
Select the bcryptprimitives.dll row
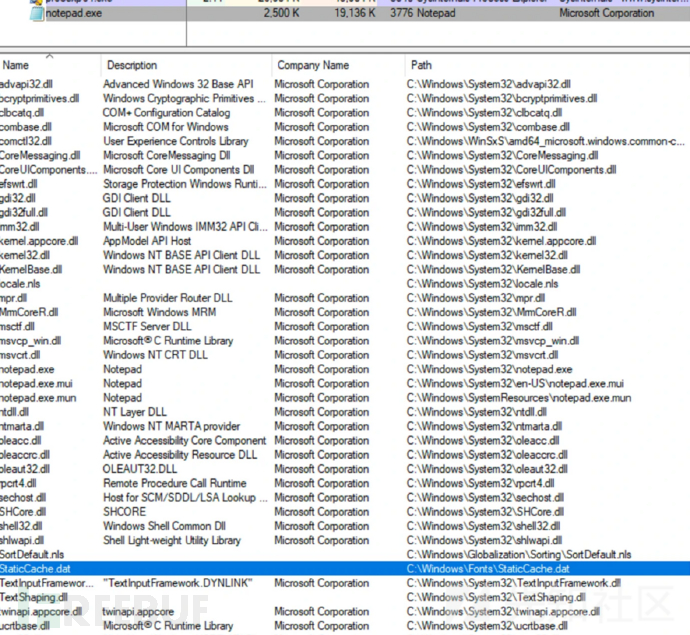point(45,99)
